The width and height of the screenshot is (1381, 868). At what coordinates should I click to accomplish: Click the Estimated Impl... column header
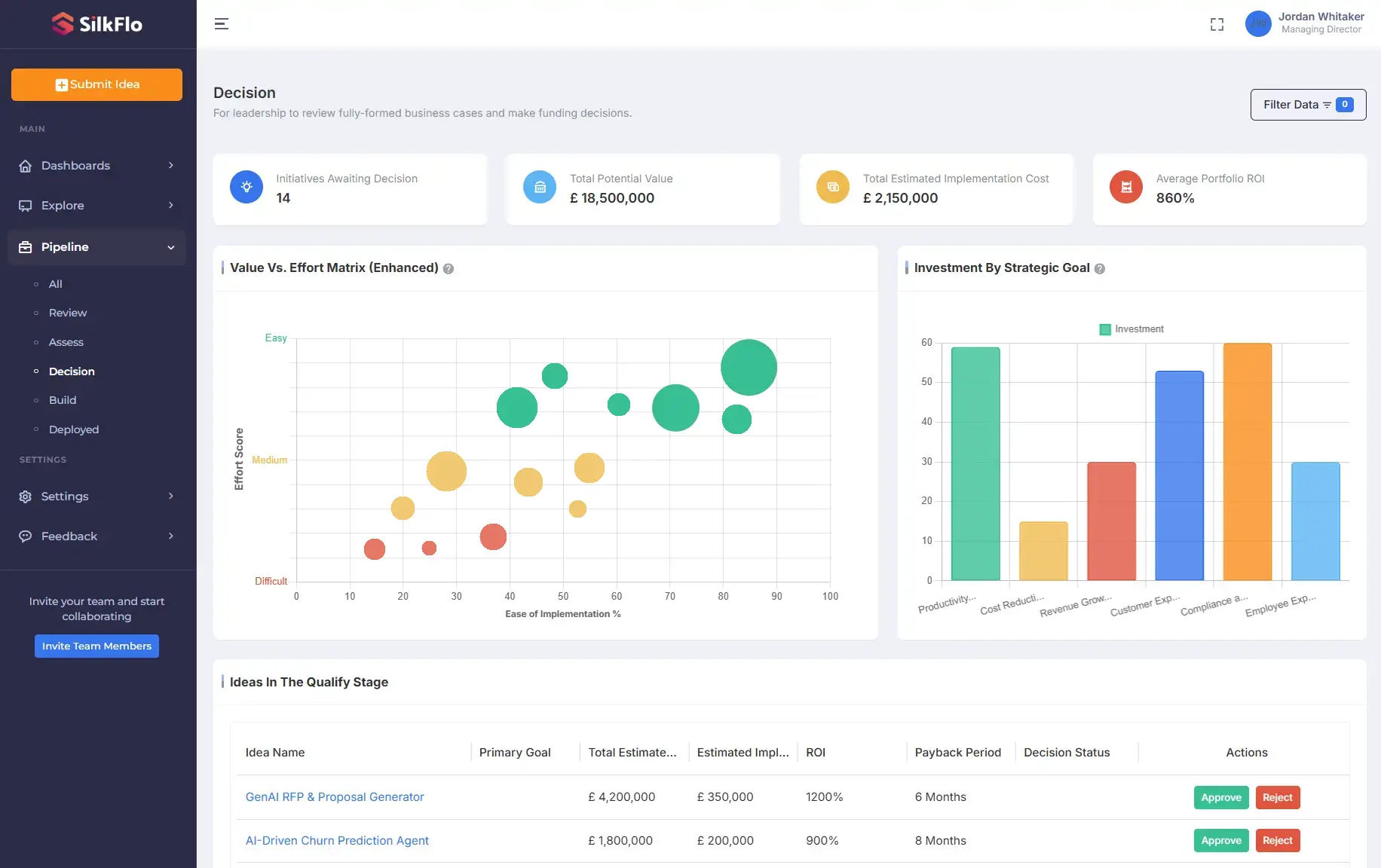pos(743,753)
